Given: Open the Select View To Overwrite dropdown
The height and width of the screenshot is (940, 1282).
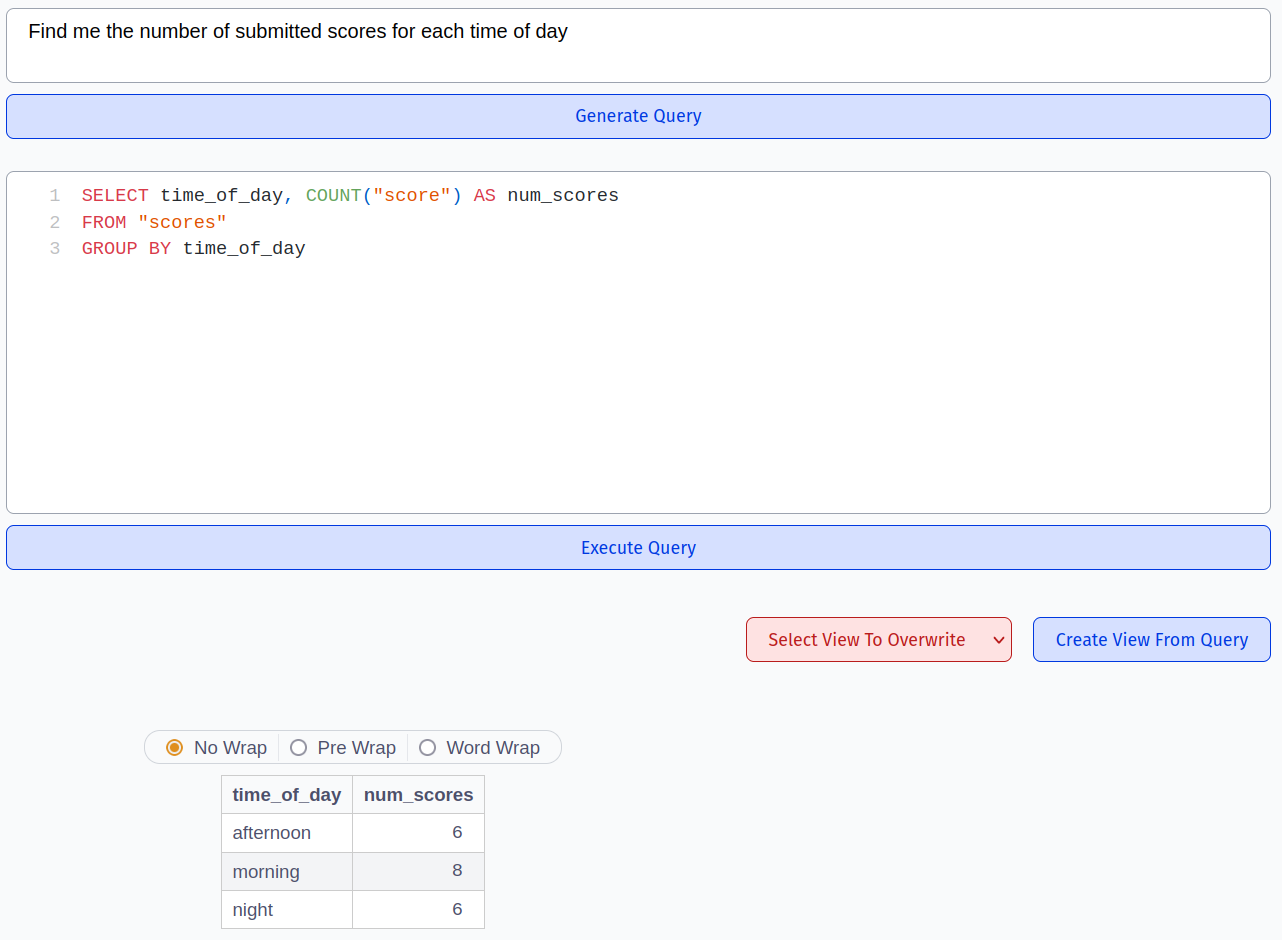Looking at the screenshot, I should coord(878,640).
